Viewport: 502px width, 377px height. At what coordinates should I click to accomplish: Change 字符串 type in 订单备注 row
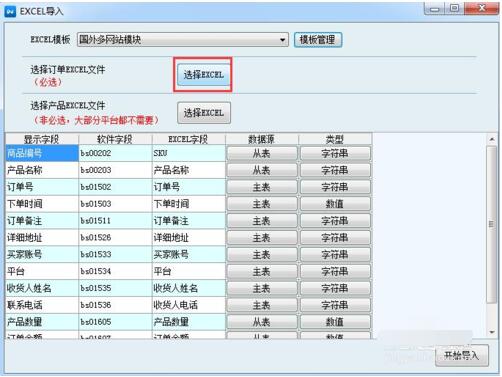click(335, 221)
